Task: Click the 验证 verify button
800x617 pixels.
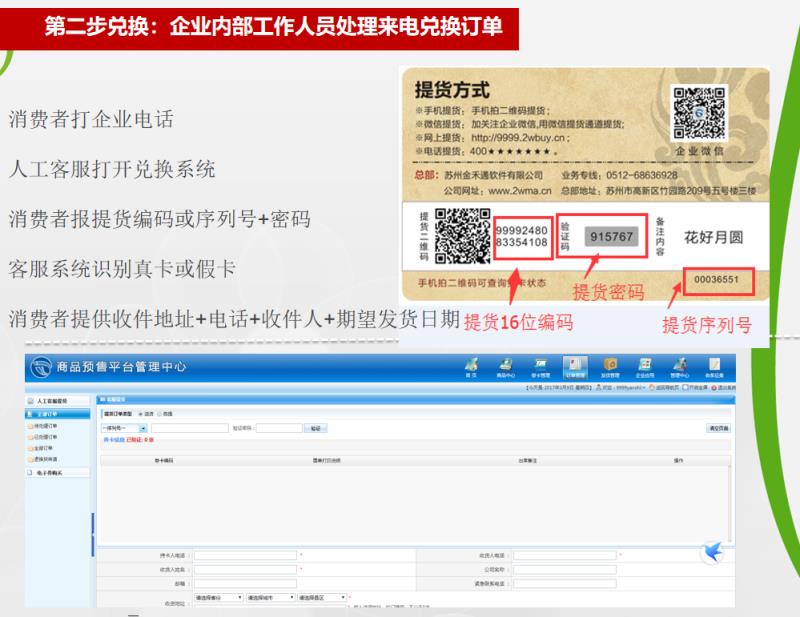Action: point(315,428)
